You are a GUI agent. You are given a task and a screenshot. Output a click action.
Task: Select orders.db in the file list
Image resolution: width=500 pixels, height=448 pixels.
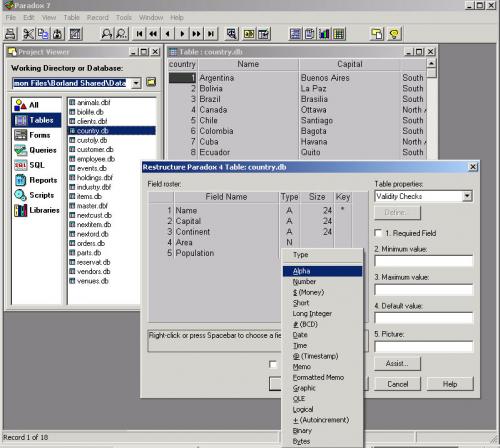pos(91,243)
